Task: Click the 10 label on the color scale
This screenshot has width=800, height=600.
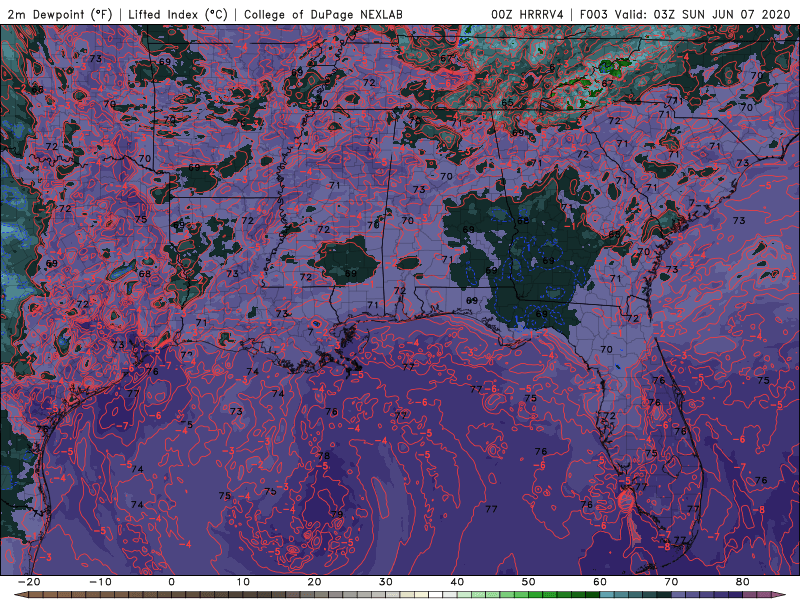Action: pos(243,582)
